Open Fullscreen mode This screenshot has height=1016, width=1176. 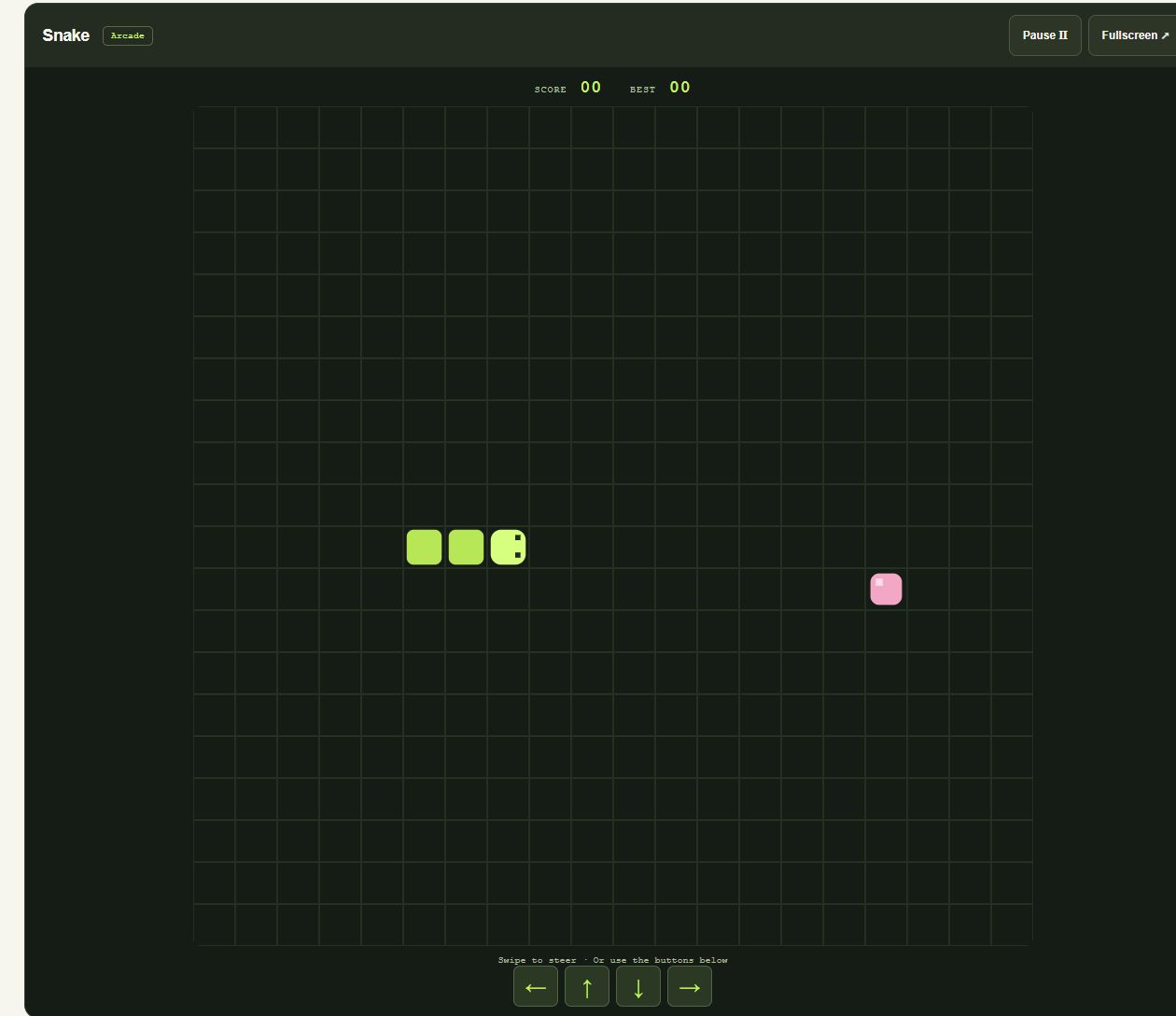1134,35
